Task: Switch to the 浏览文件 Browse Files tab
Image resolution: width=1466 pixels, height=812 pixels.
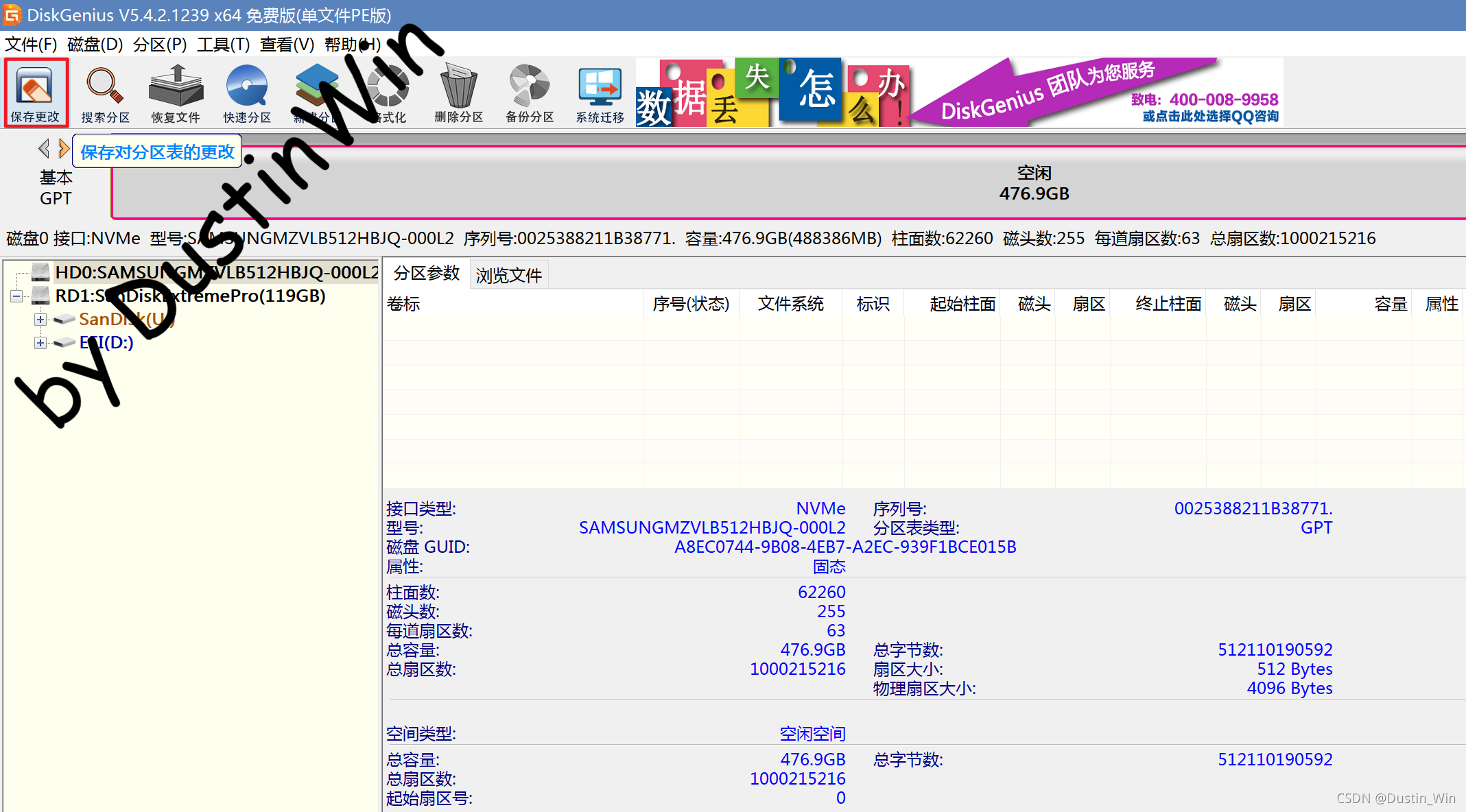Action: 508,275
